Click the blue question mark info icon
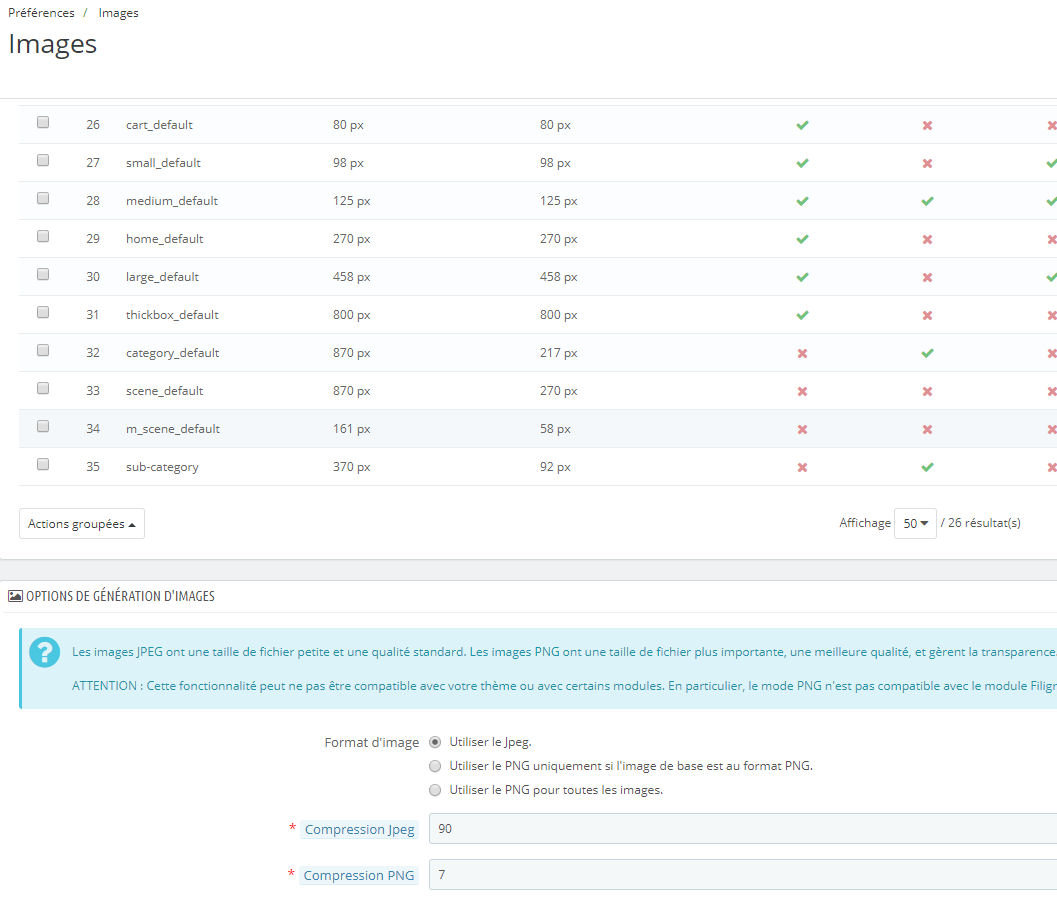 pyautogui.click(x=44, y=652)
